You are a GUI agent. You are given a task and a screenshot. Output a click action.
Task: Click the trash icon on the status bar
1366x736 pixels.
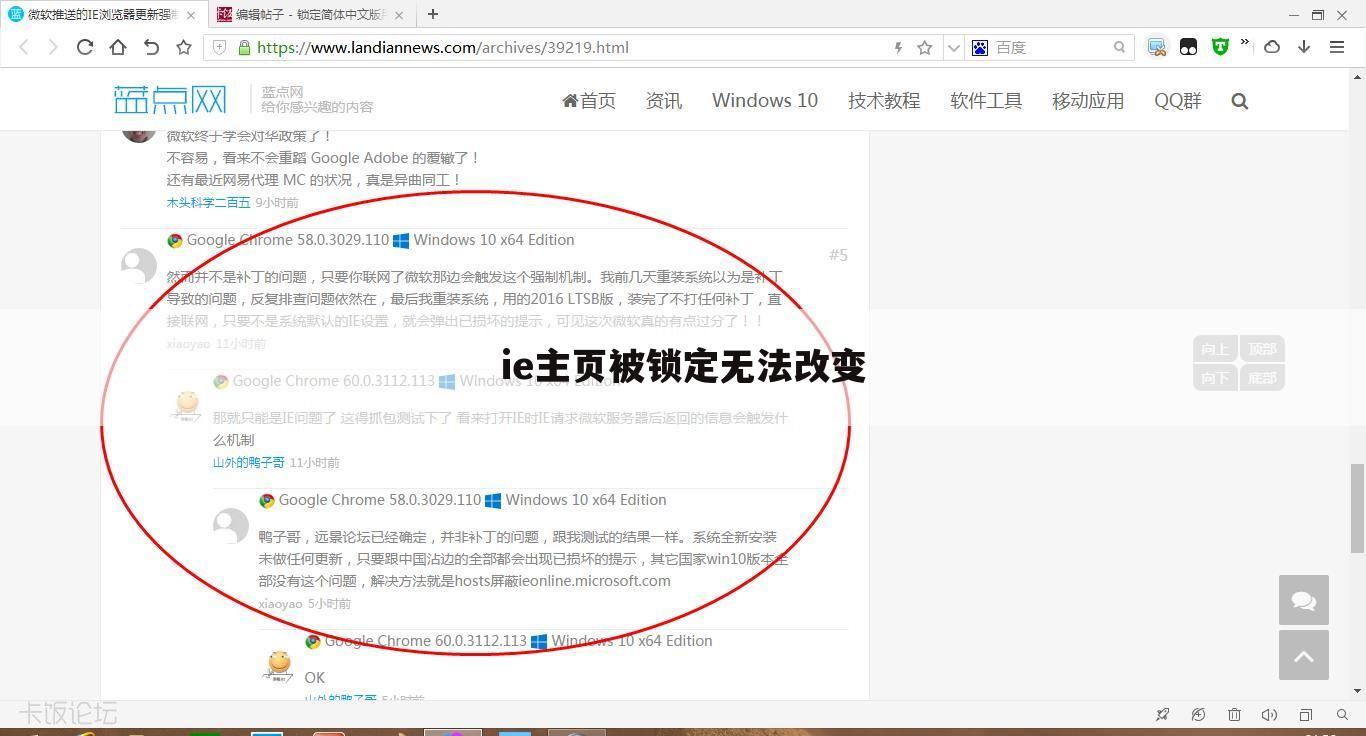click(x=1233, y=714)
